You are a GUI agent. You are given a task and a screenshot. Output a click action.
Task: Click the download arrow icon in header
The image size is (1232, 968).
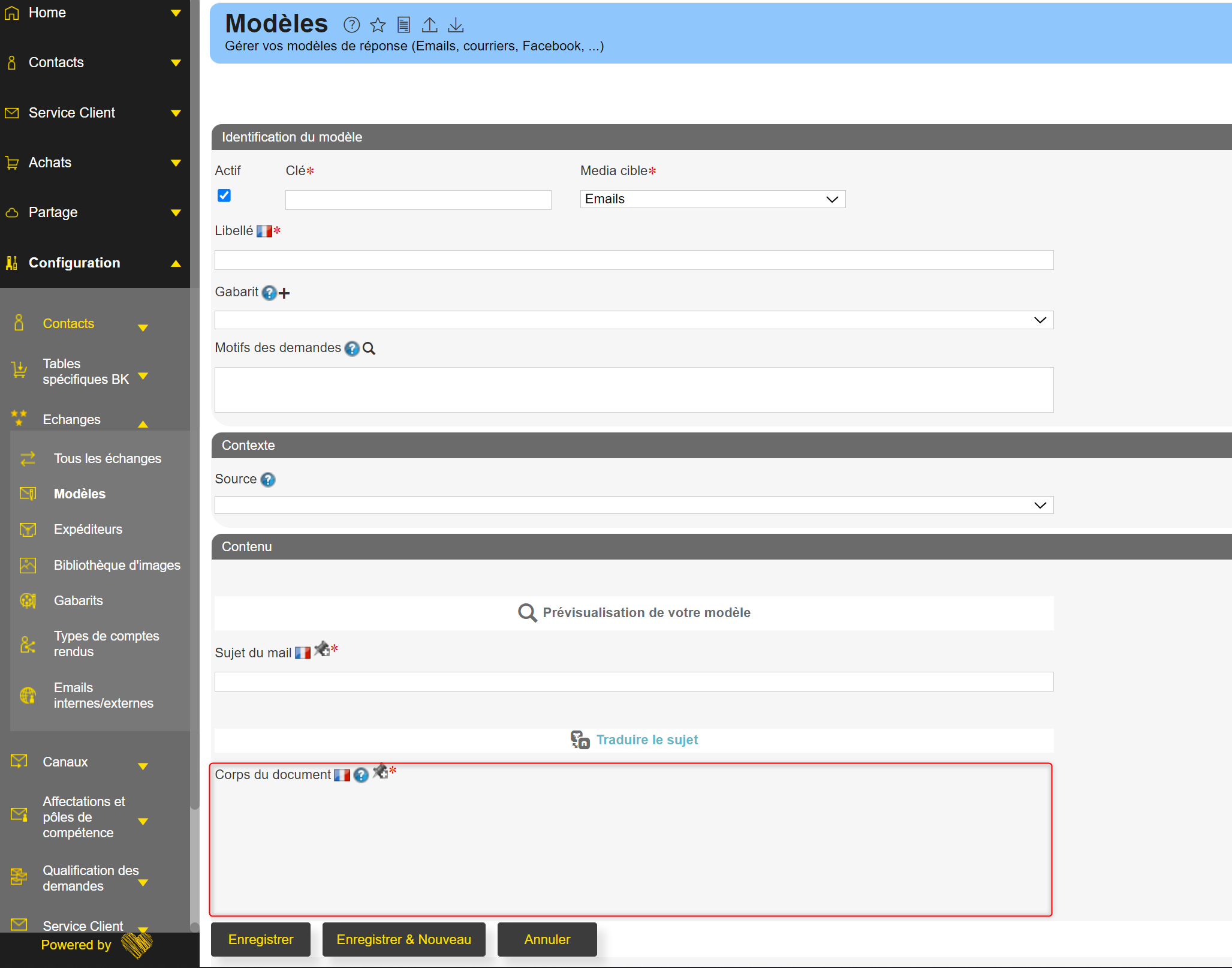point(456,25)
